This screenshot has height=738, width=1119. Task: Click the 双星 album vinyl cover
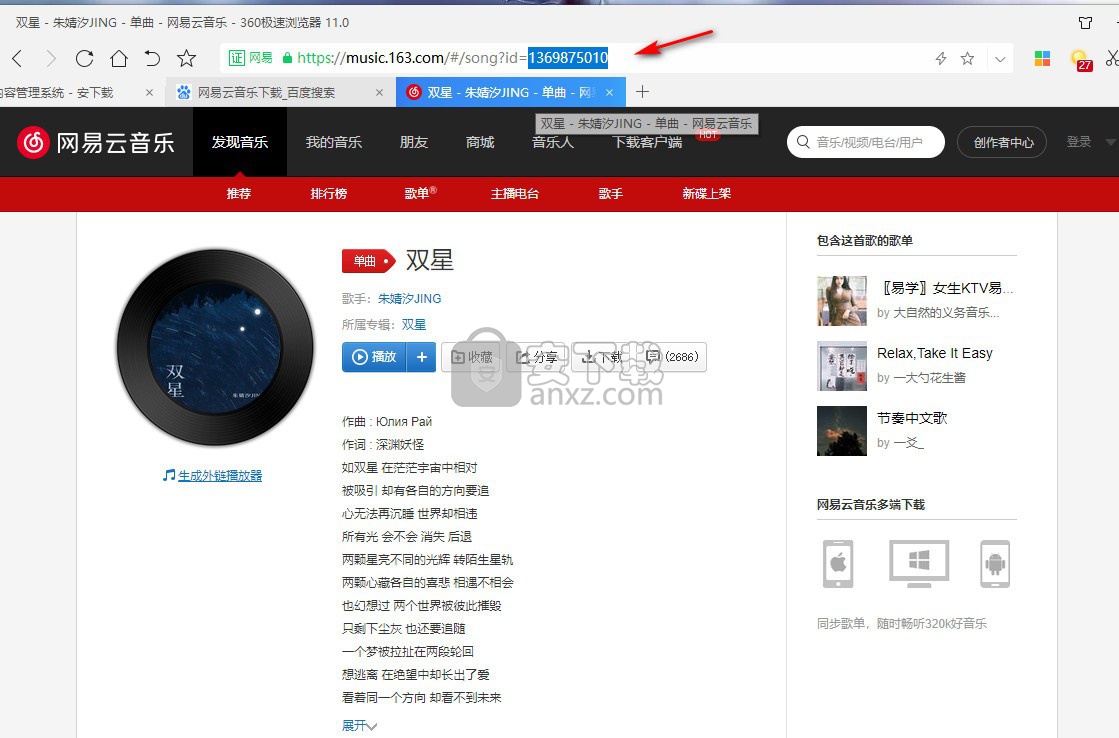pos(215,348)
